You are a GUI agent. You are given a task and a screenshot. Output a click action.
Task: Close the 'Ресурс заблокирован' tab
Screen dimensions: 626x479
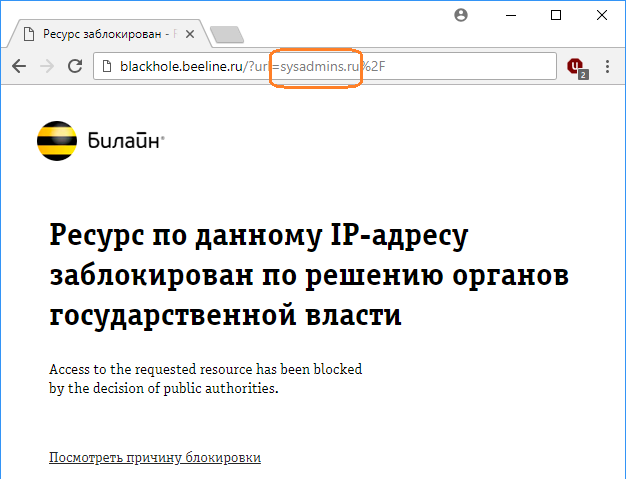click(x=190, y=34)
